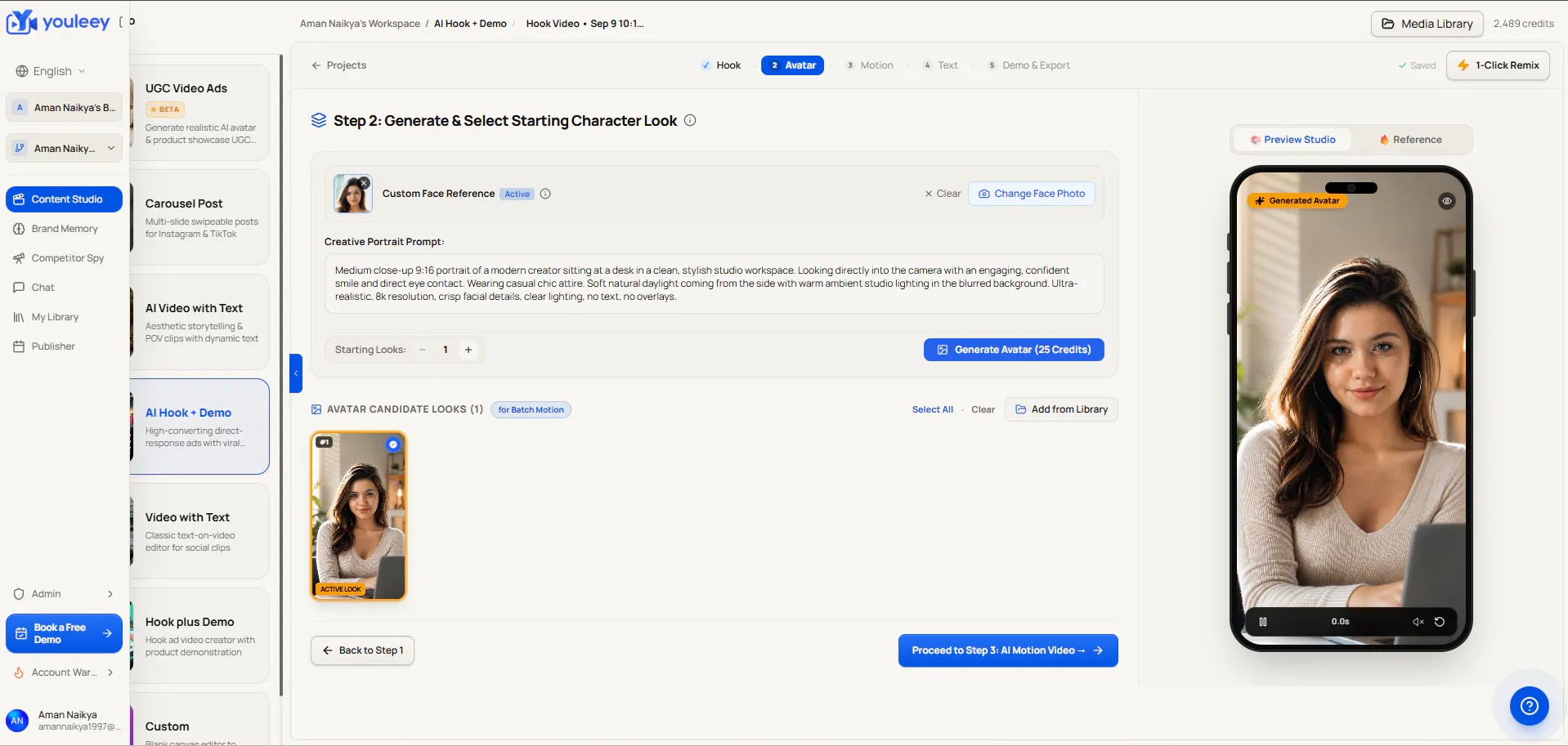
Task: Click Aman Naikya's Workspace breadcrumb
Action: coord(360,24)
